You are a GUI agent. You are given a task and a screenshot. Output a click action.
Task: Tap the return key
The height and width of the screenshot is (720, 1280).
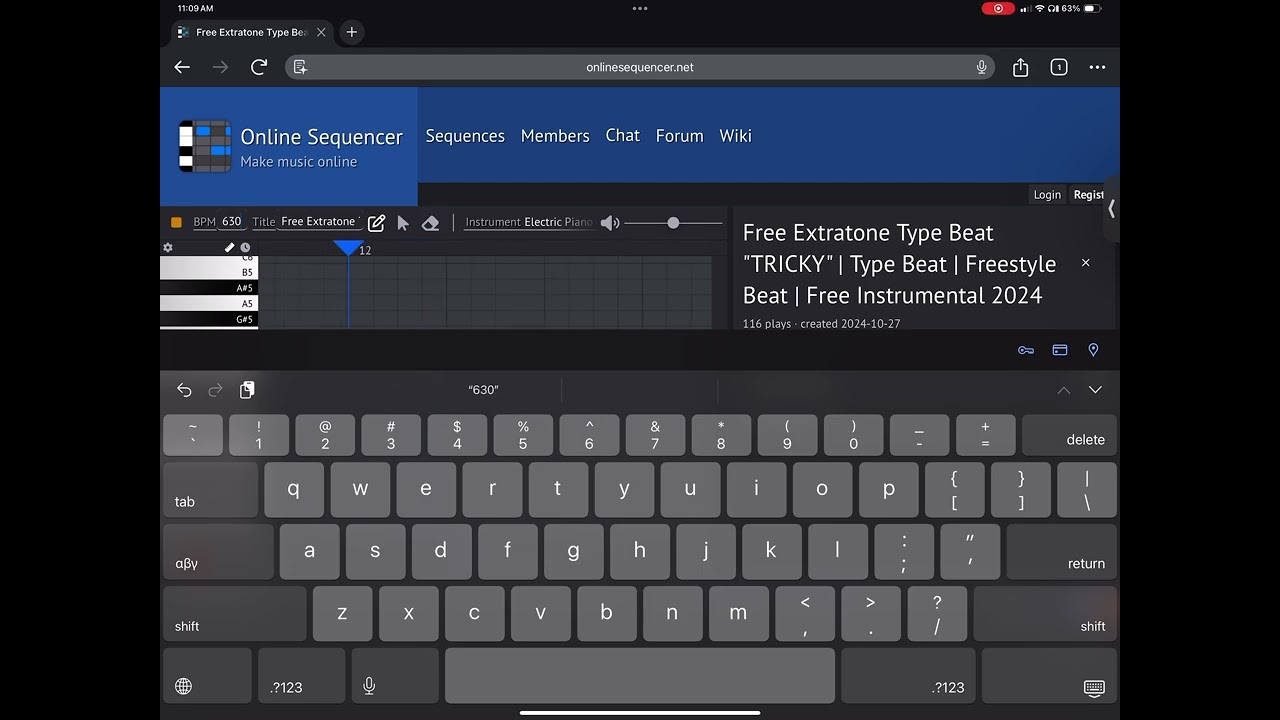[x=1061, y=551]
